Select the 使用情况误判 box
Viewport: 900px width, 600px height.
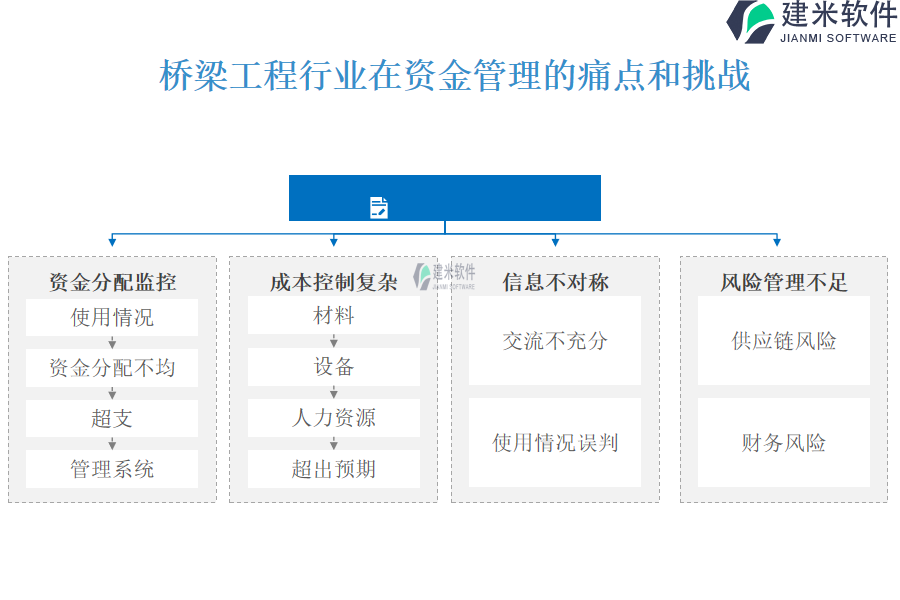[x=555, y=443]
